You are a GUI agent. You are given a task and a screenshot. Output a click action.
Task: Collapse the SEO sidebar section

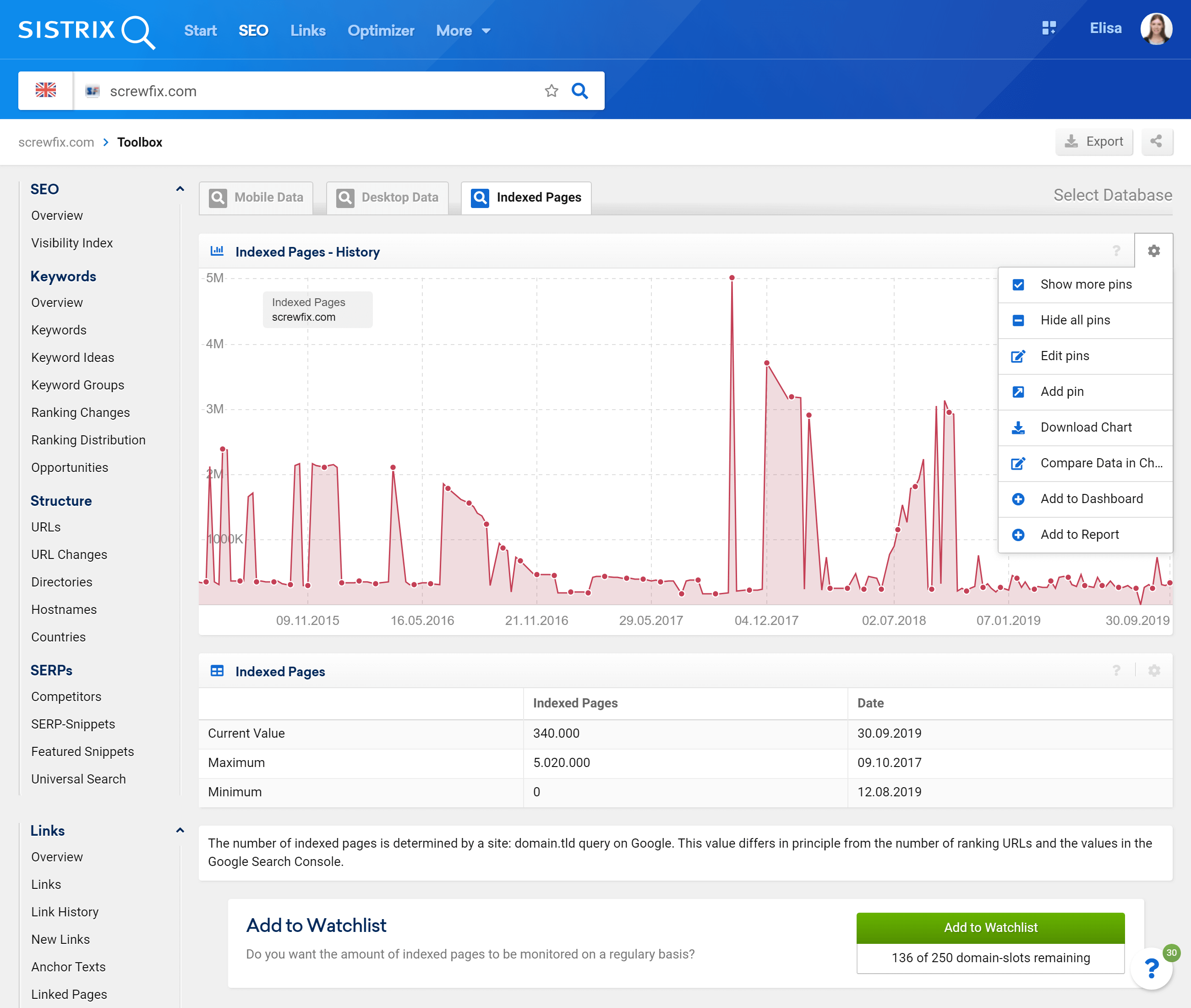tap(180, 189)
